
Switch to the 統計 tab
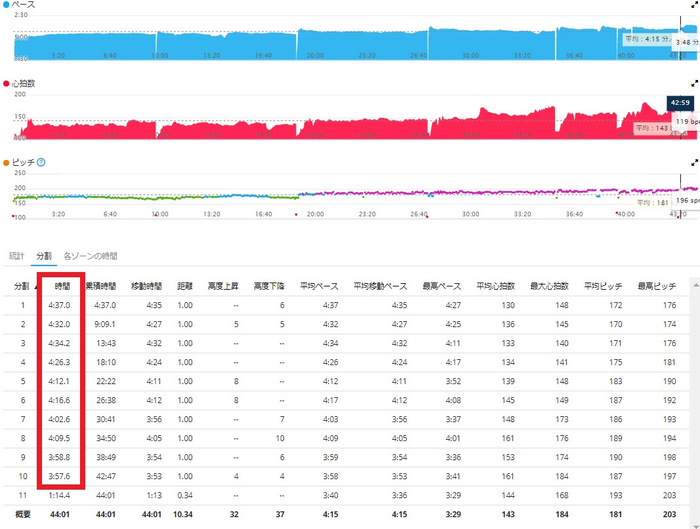click(17, 256)
